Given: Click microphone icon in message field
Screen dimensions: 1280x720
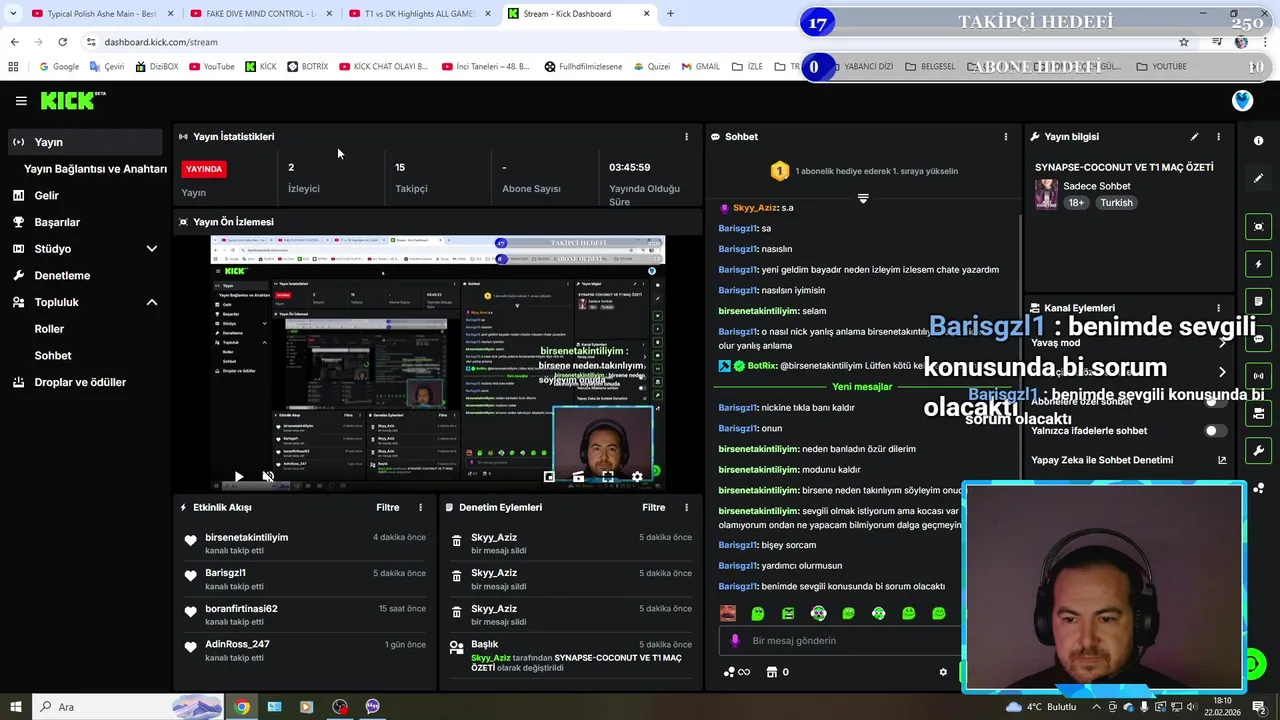Looking at the screenshot, I should click(x=735, y=641).
